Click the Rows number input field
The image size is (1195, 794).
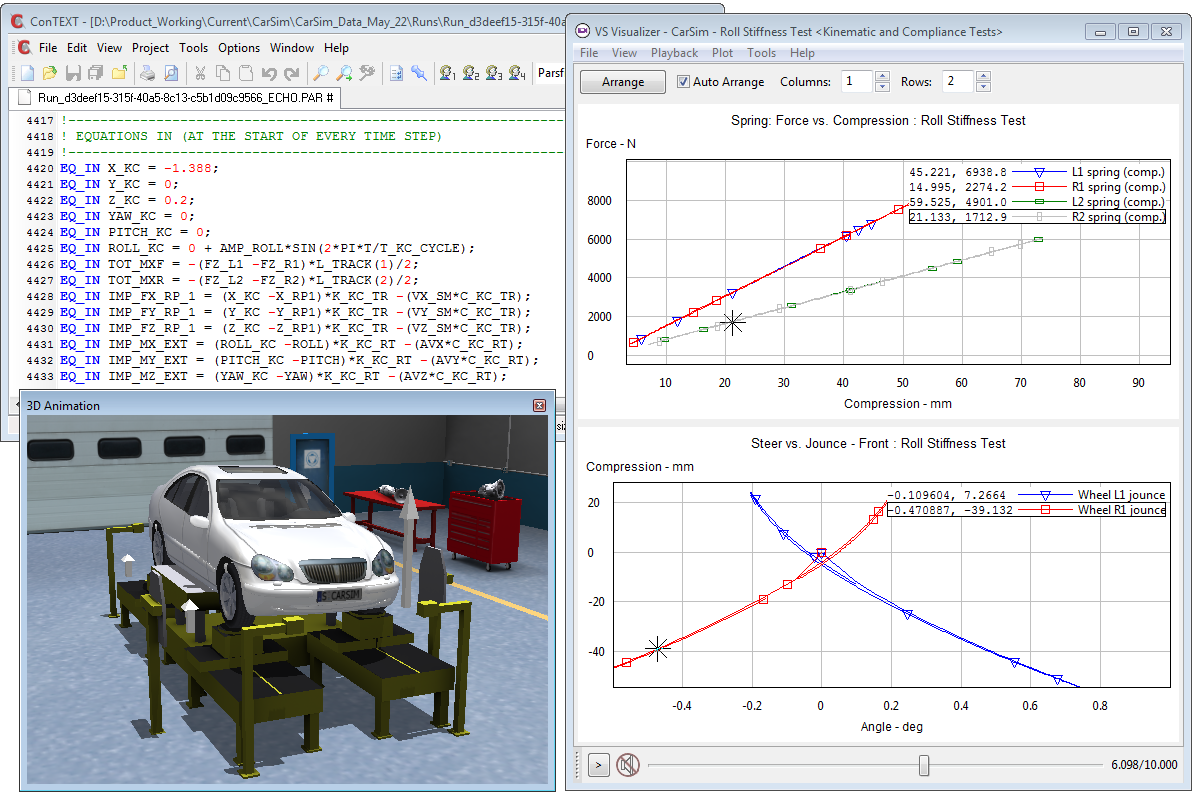tap(958, 82)
